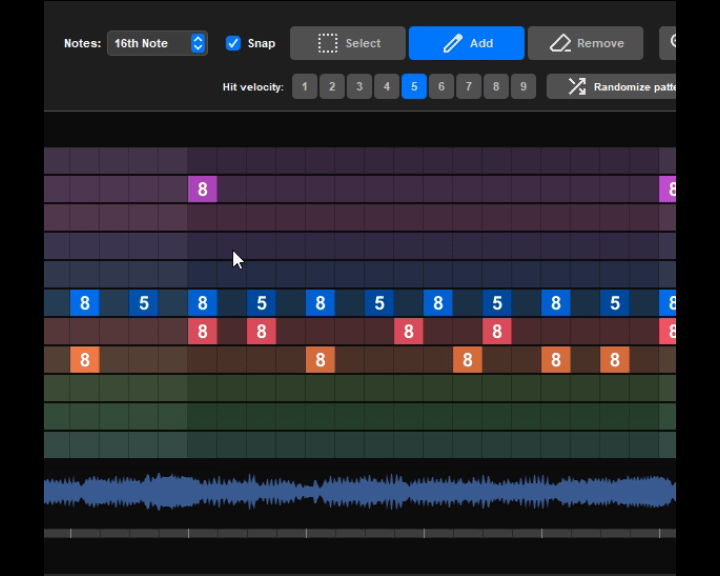Set hit velocity to 7
The width and height of the screenshot is (720, 576).
coord(468,87)
